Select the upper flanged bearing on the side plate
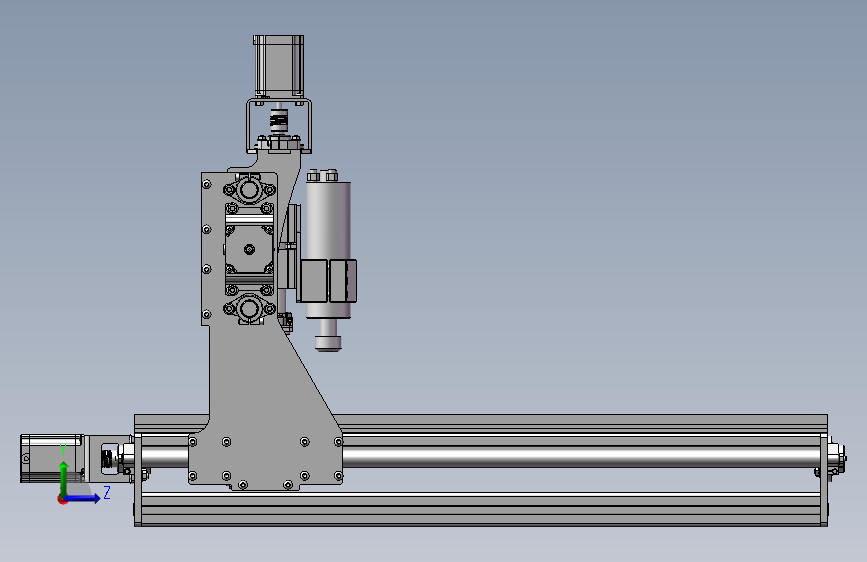Image resolution: width=867 pixels, height=562 pixels. click(x=249, y=190)
